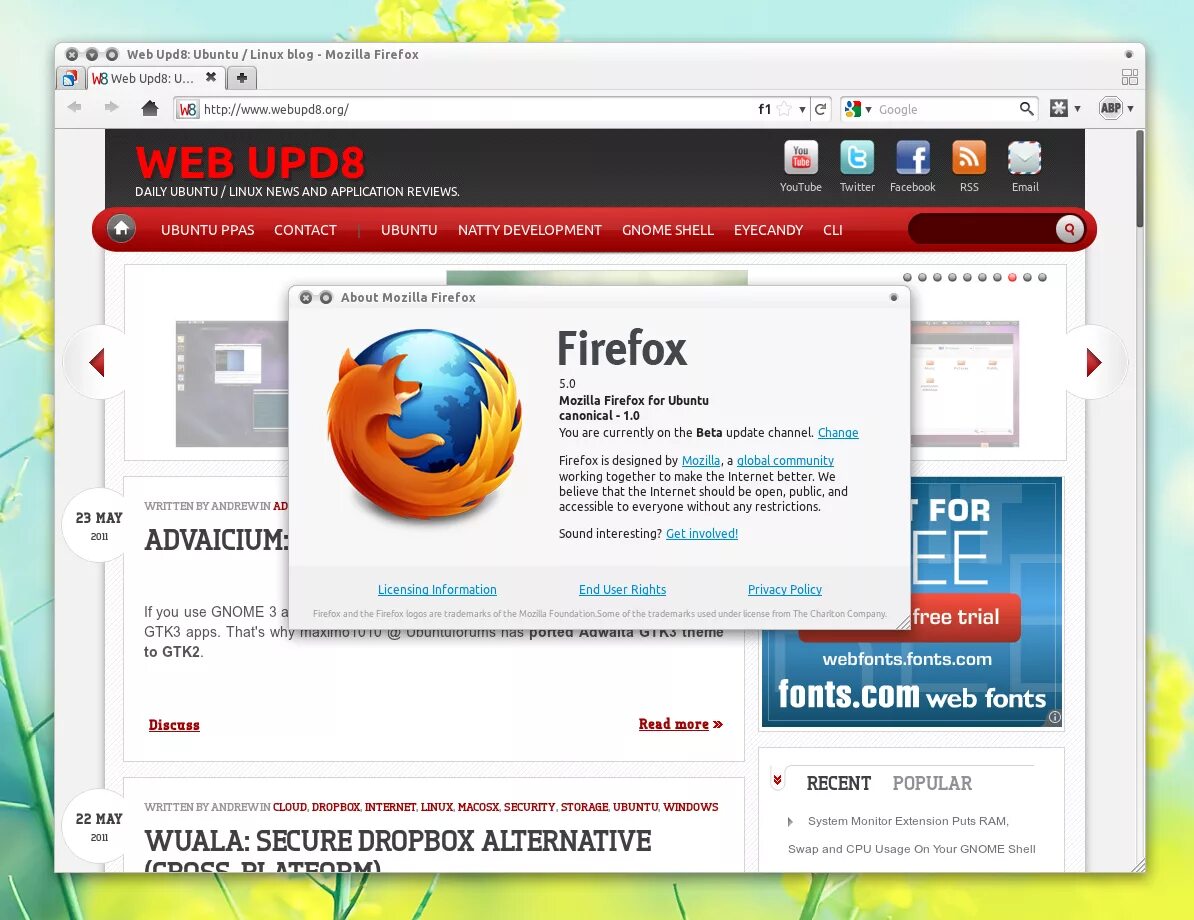1194x920 pixels.
Task: Open the DROPBOX category tag
Action: (335, 807)
